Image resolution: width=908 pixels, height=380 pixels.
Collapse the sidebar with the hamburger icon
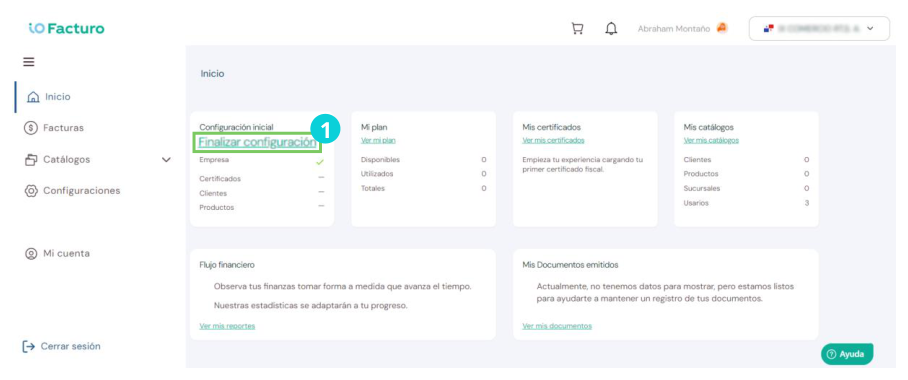pyautogui.click(x=28, y=62)
